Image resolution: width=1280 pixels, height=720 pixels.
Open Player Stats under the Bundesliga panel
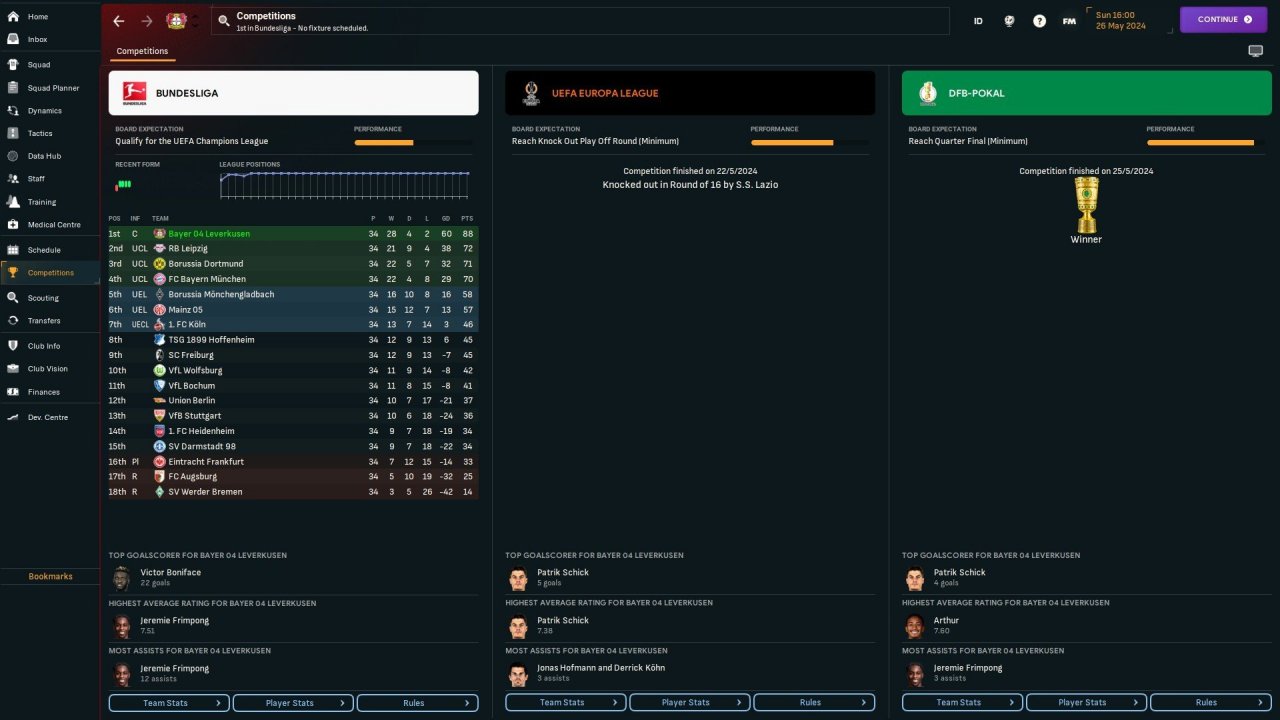[293, 703]
